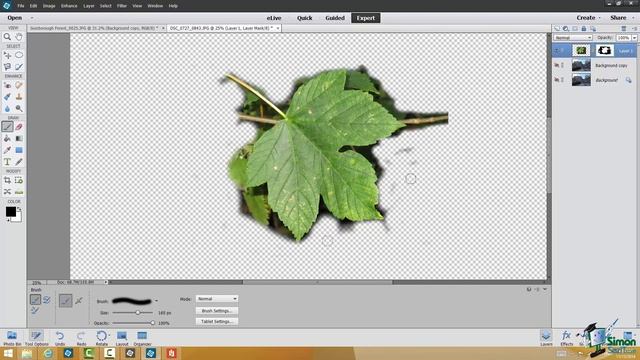Expand the Open button dropdown arrow
640x360 pixels.
(x=32, y=18)
